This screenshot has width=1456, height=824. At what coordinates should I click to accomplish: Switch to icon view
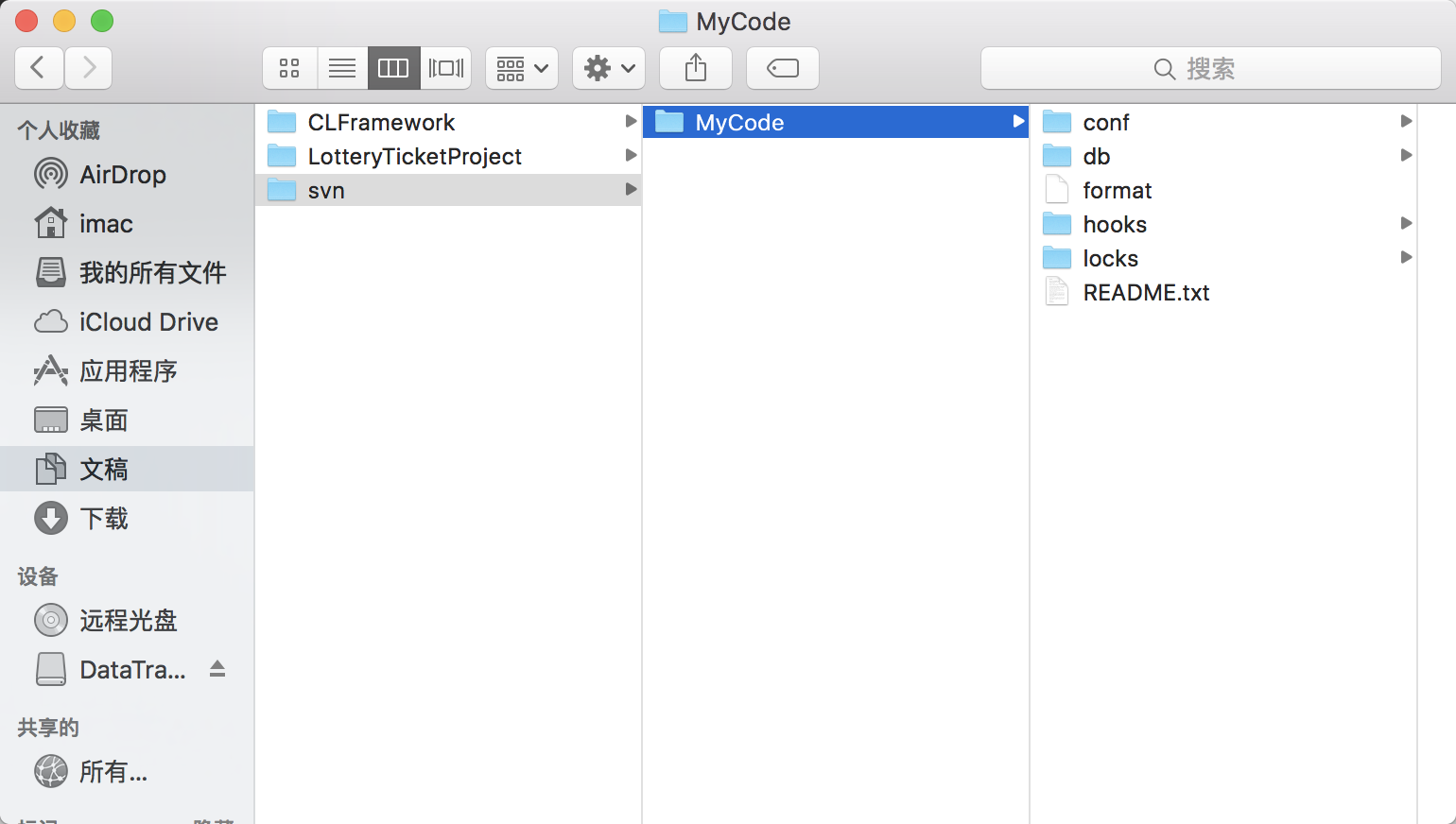289,68
